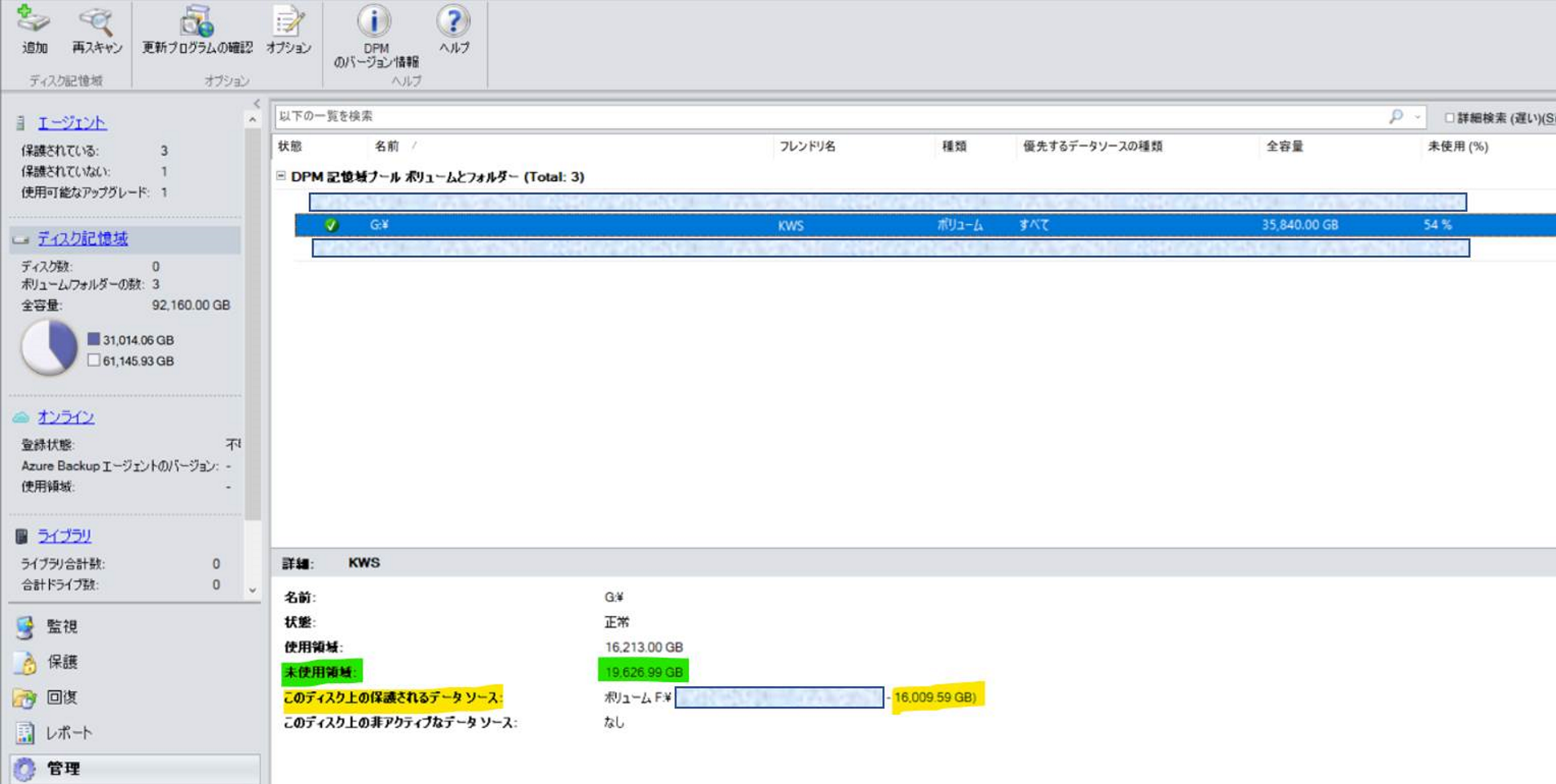Click the free-space 61,145.93 GB color swatch

tap(94, 360)
